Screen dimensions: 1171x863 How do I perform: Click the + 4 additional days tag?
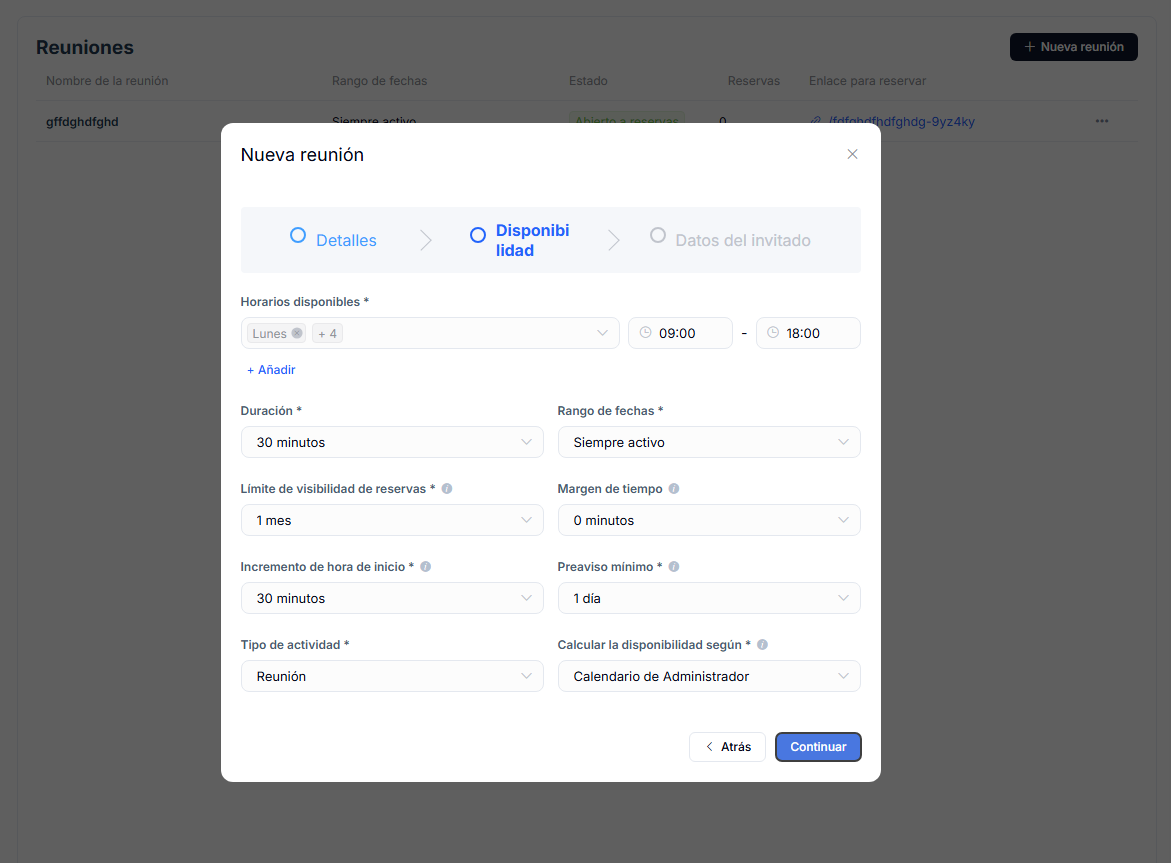(327, 334)
